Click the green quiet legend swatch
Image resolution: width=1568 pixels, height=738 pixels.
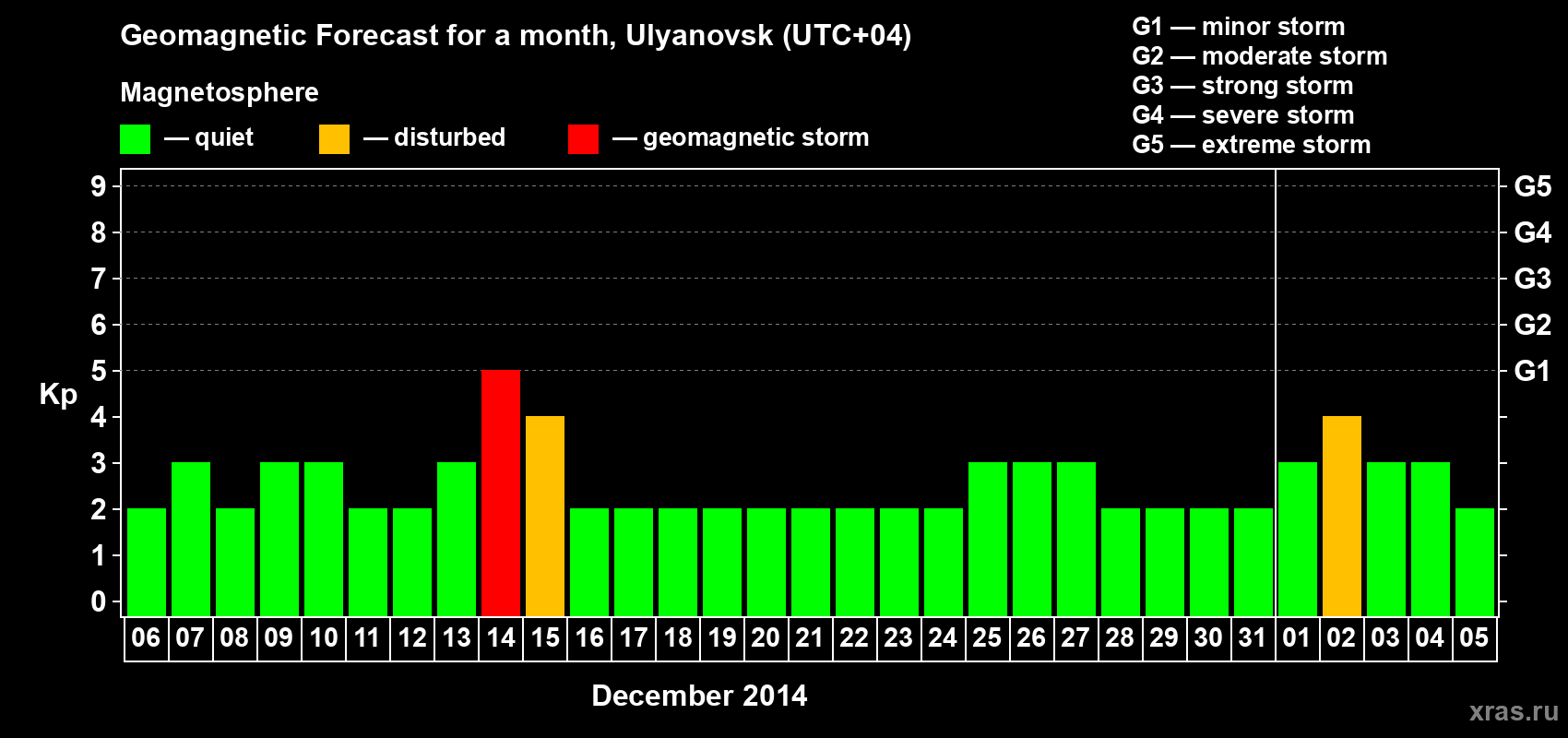click(x=135, y=139)
